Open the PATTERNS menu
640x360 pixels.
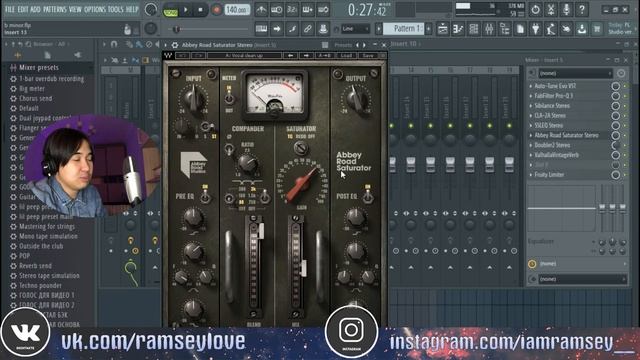(55, 9)
